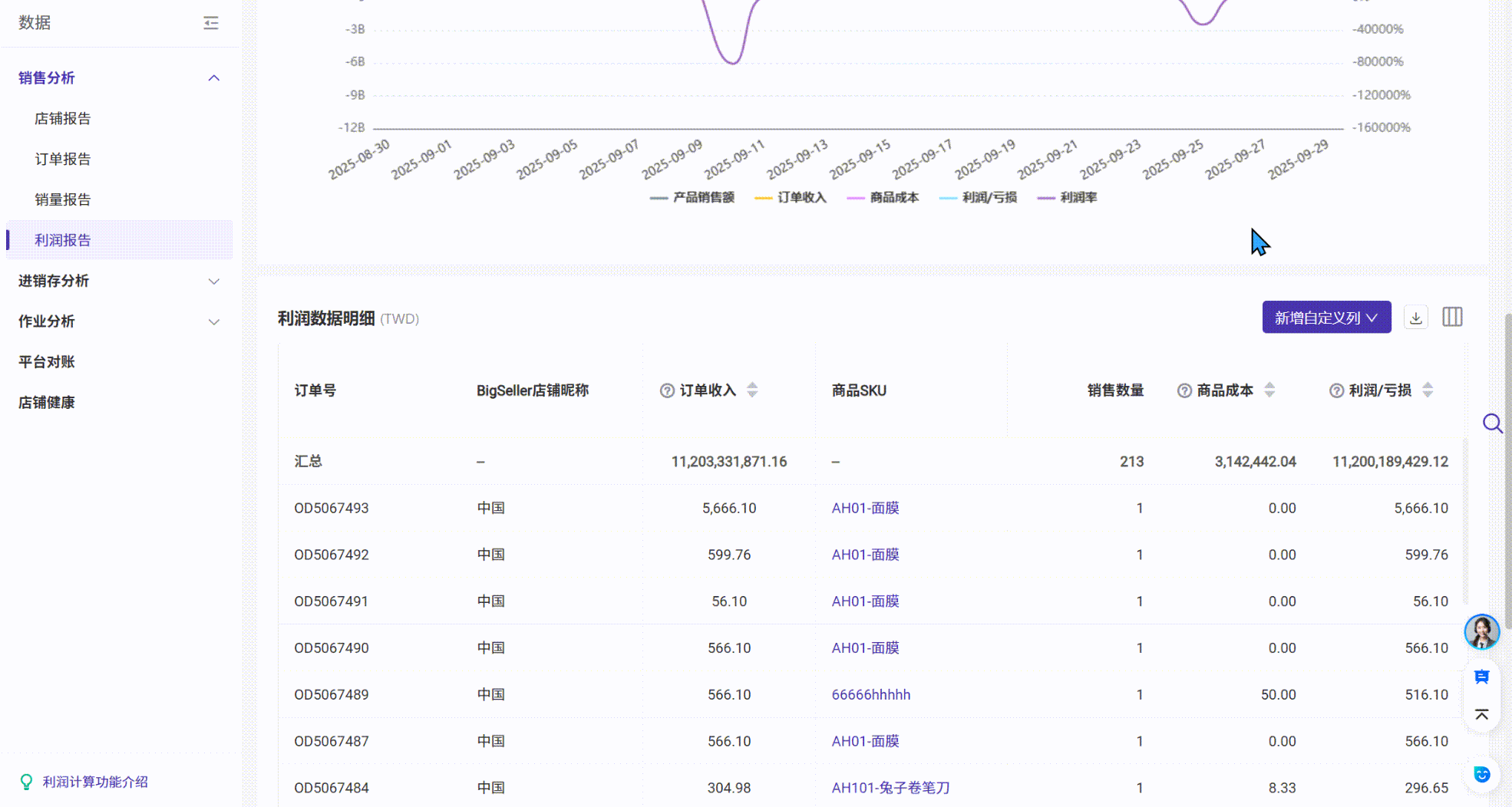This screenshot has width=1512, height=807.
Task: Click the back-to-top arrow icon
Action: click(x=1481, y=715)
